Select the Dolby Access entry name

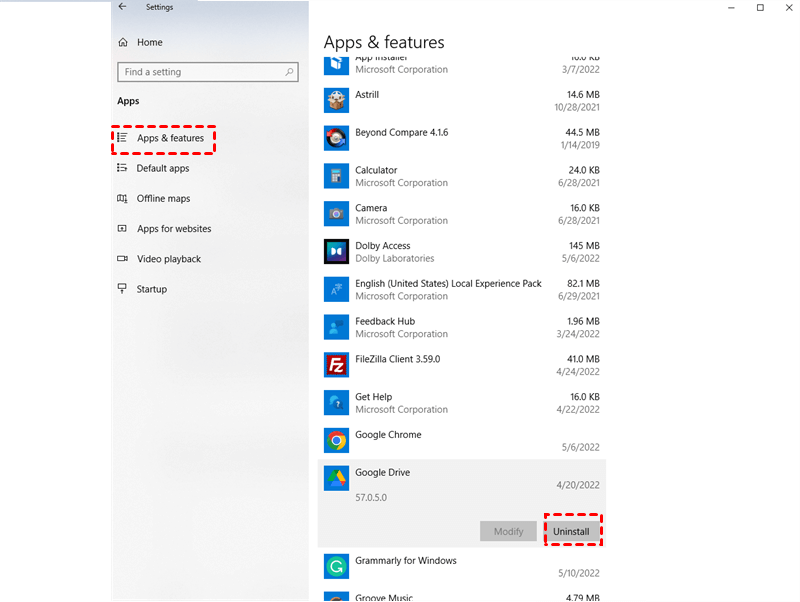point(383,246)
